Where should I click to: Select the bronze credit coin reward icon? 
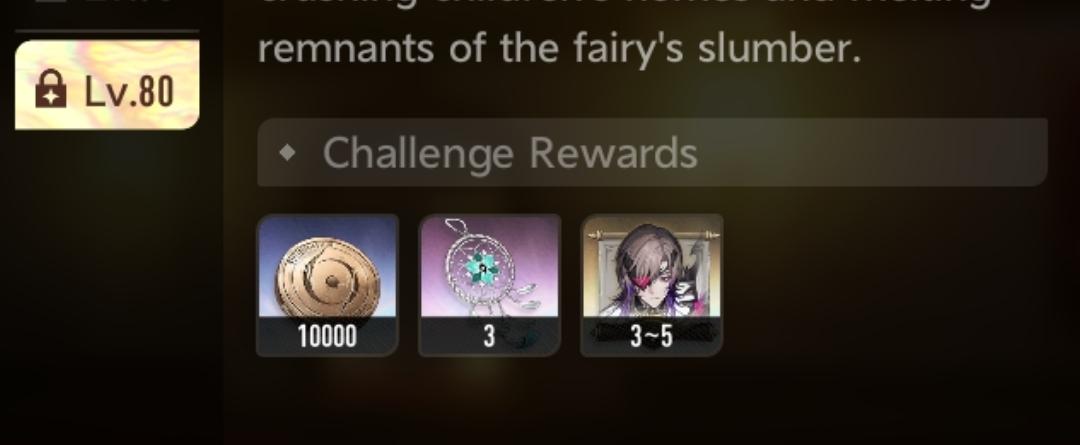(327, 285)
